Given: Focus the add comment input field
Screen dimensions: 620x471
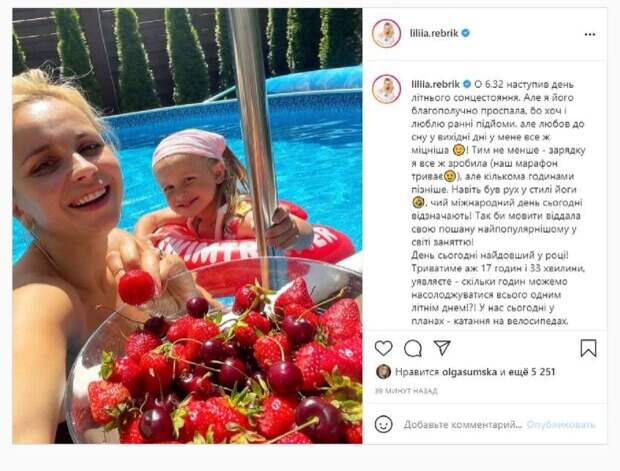Looking at the screenshot, I should [x=463, y=425].
